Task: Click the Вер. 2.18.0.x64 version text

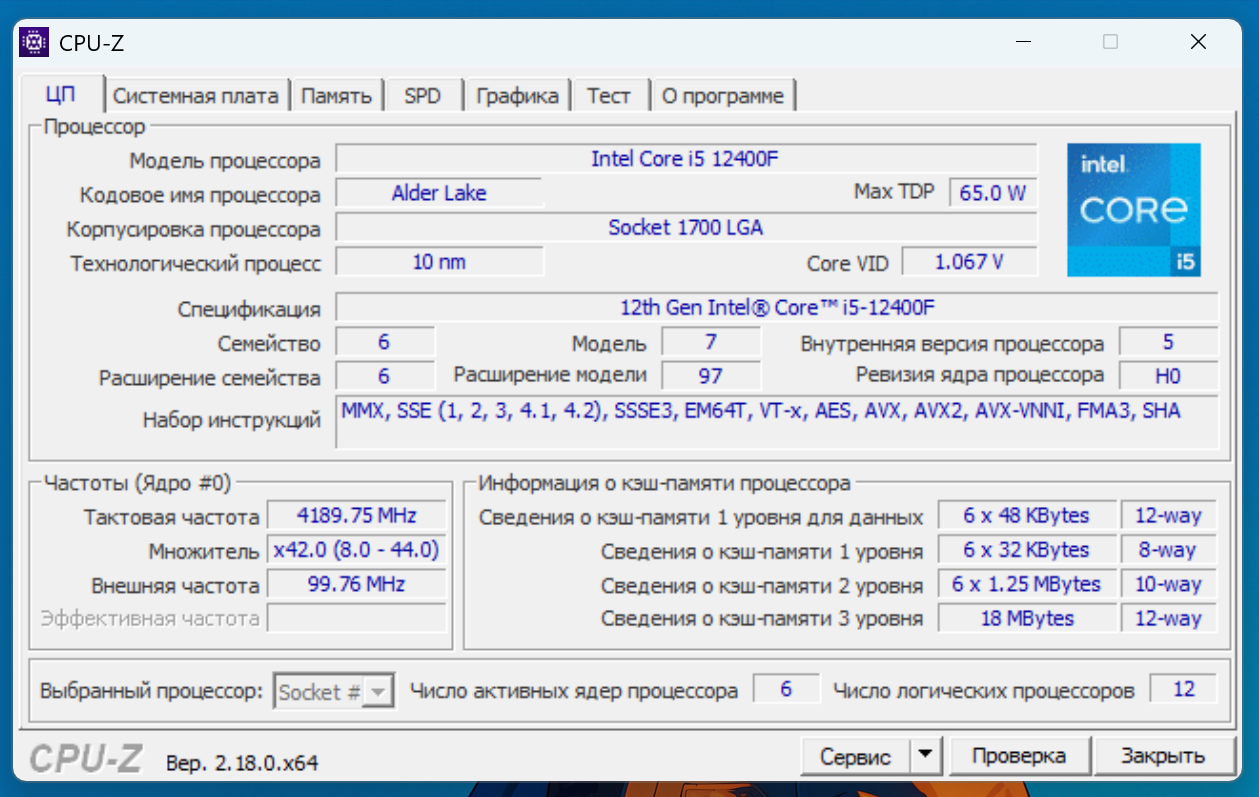Action: click(241, 763)
